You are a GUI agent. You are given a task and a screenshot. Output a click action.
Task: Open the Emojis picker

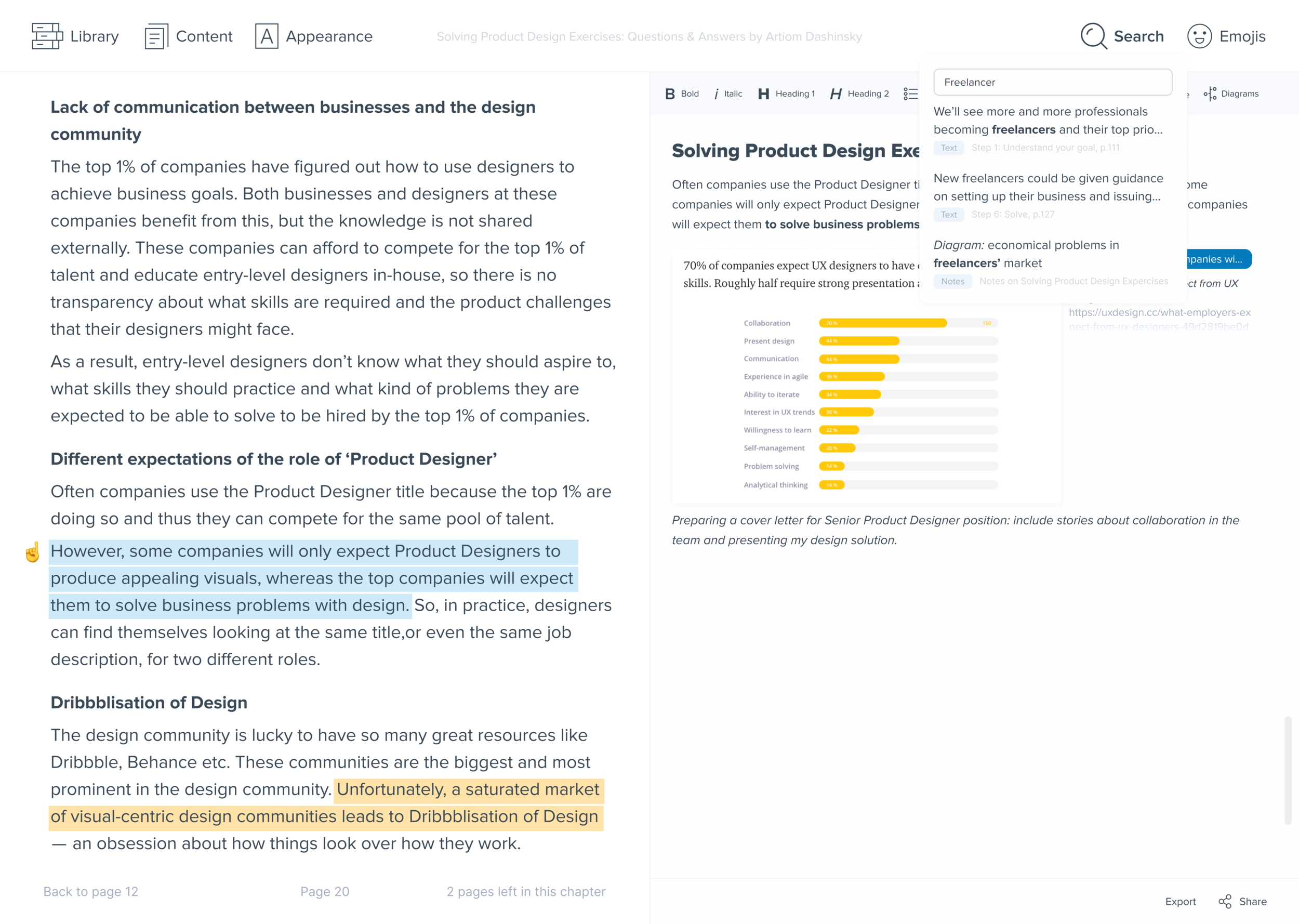[x=1226, y=36]
